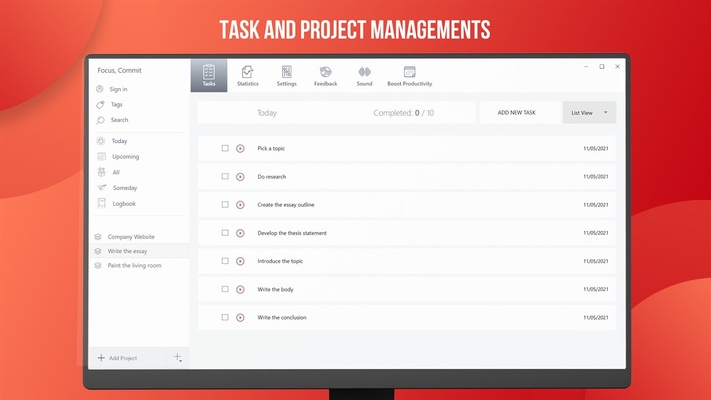Open the Tasks tab
The image size is (711, 400).
pos(209,75)
